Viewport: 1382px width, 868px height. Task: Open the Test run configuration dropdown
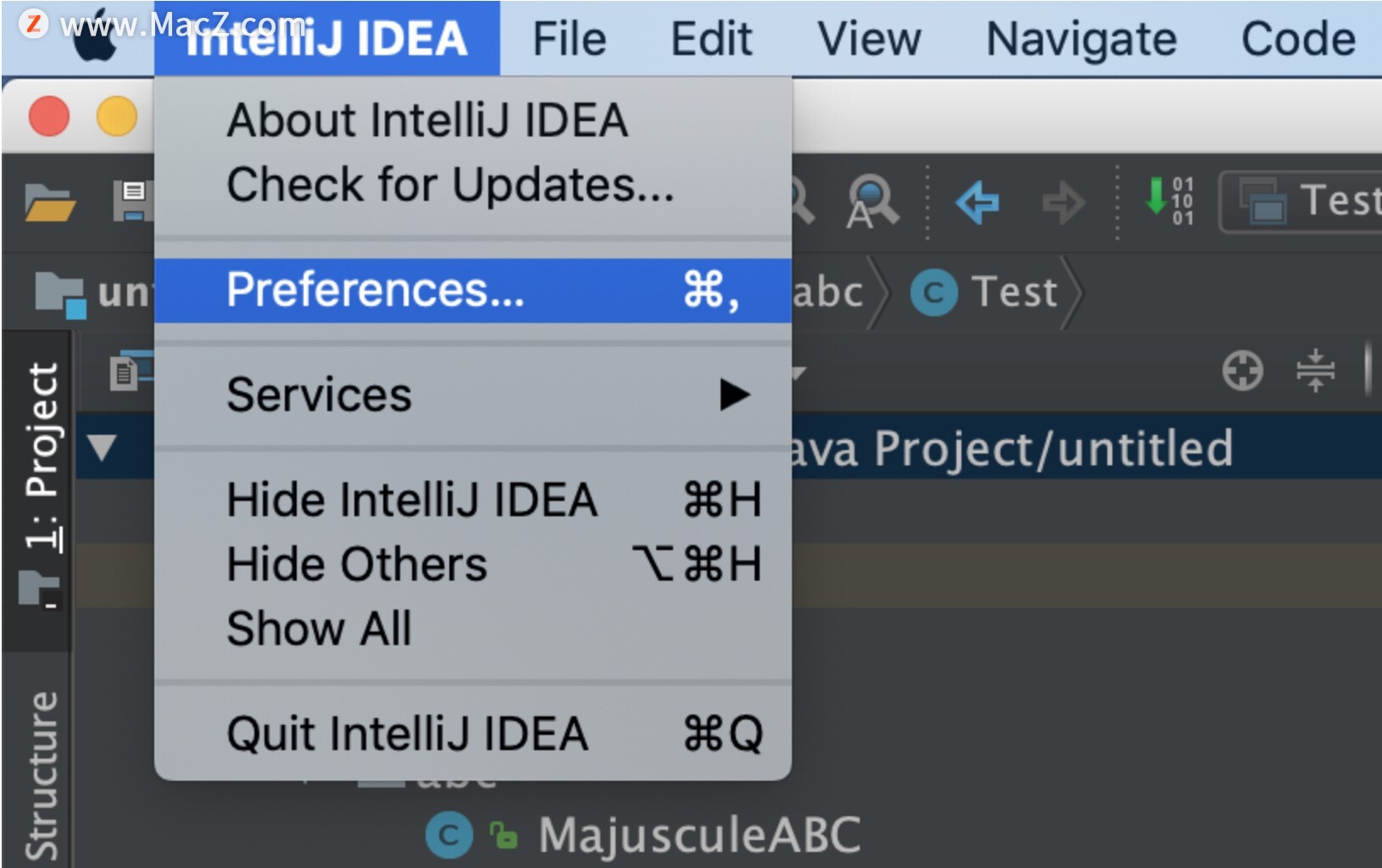coord(1301,201)
